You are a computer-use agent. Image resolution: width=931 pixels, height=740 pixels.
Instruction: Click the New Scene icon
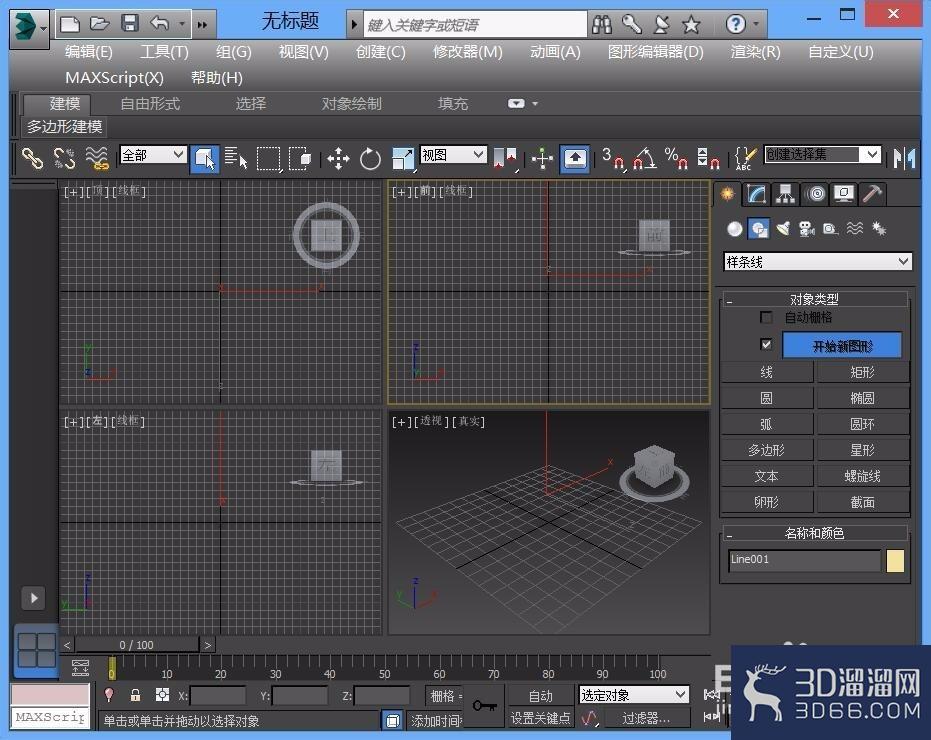(x=70, y=24)
